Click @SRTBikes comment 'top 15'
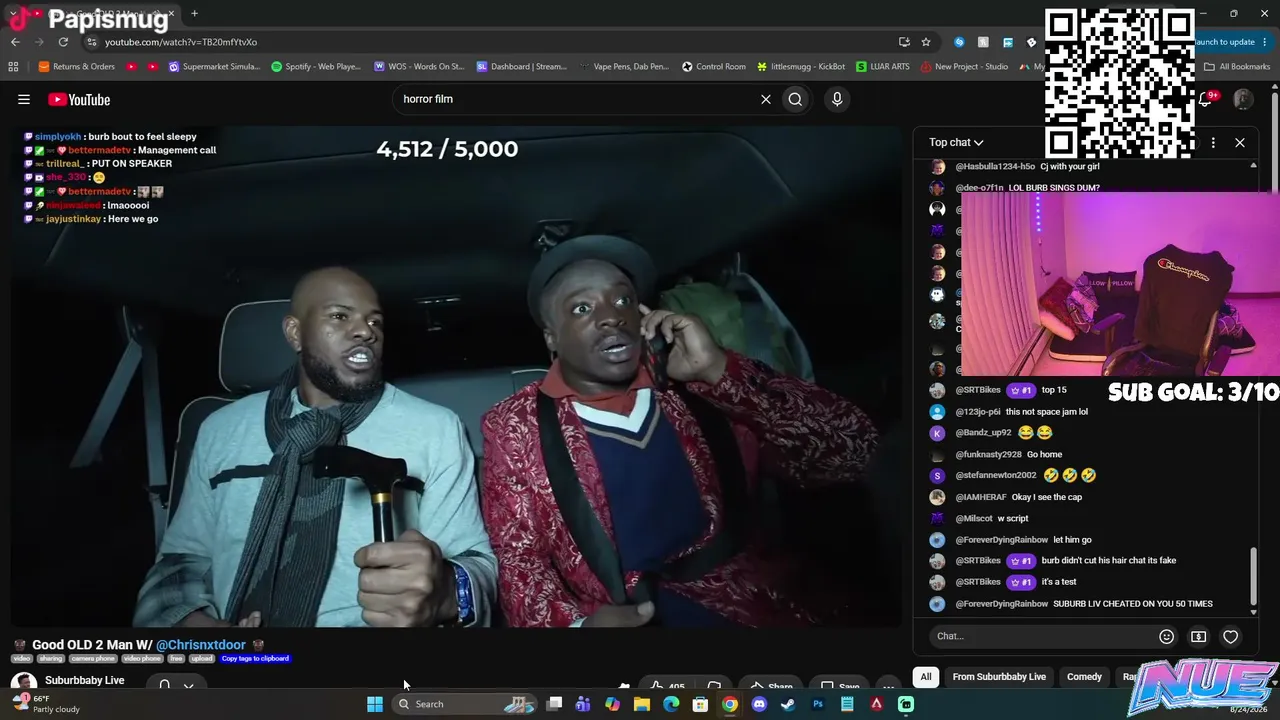The width and height of the screenshot is (1280, 720). click(1054, 390)
